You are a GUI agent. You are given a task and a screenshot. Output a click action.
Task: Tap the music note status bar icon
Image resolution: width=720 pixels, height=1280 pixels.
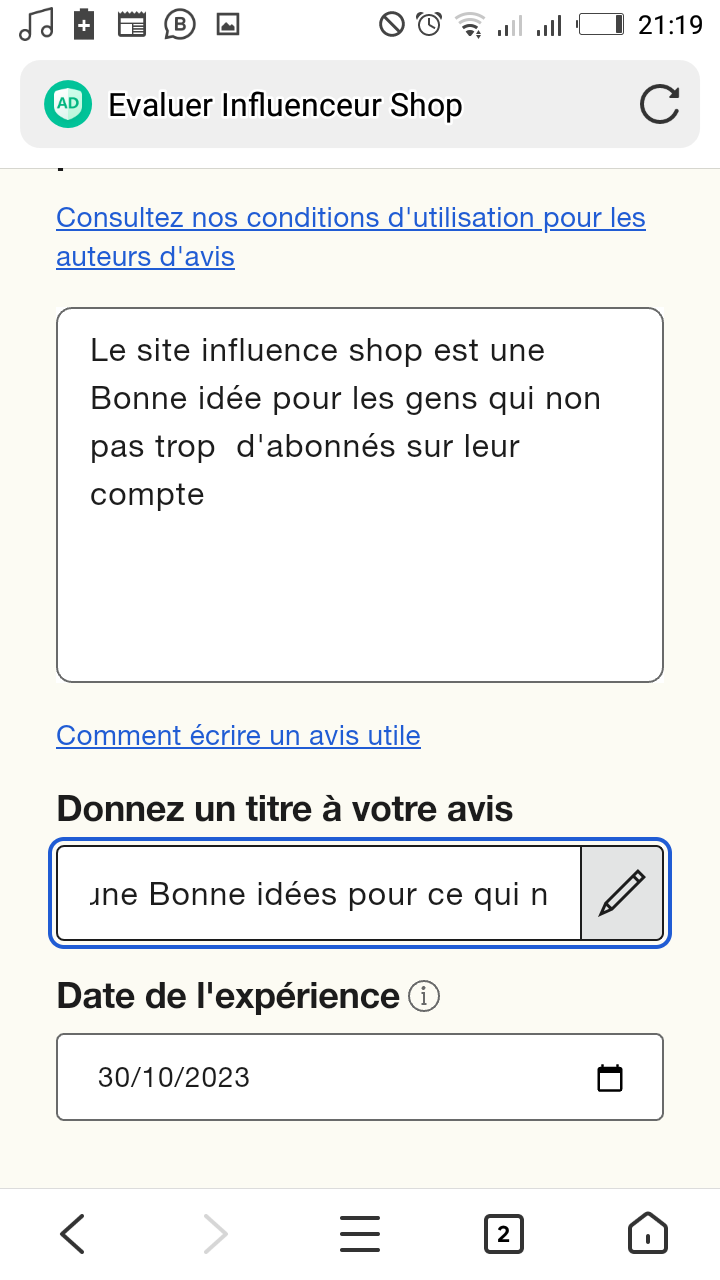tap(36, 24)
